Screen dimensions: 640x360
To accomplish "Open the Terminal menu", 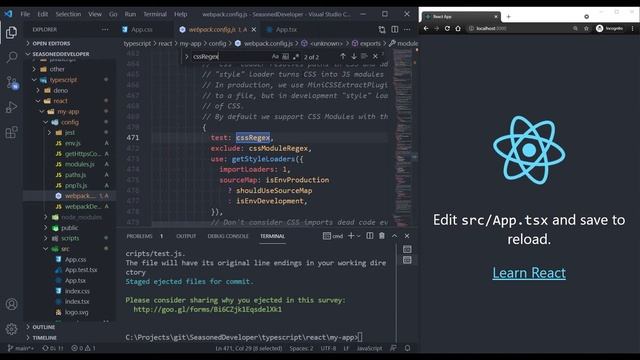I will coord(155,14).
